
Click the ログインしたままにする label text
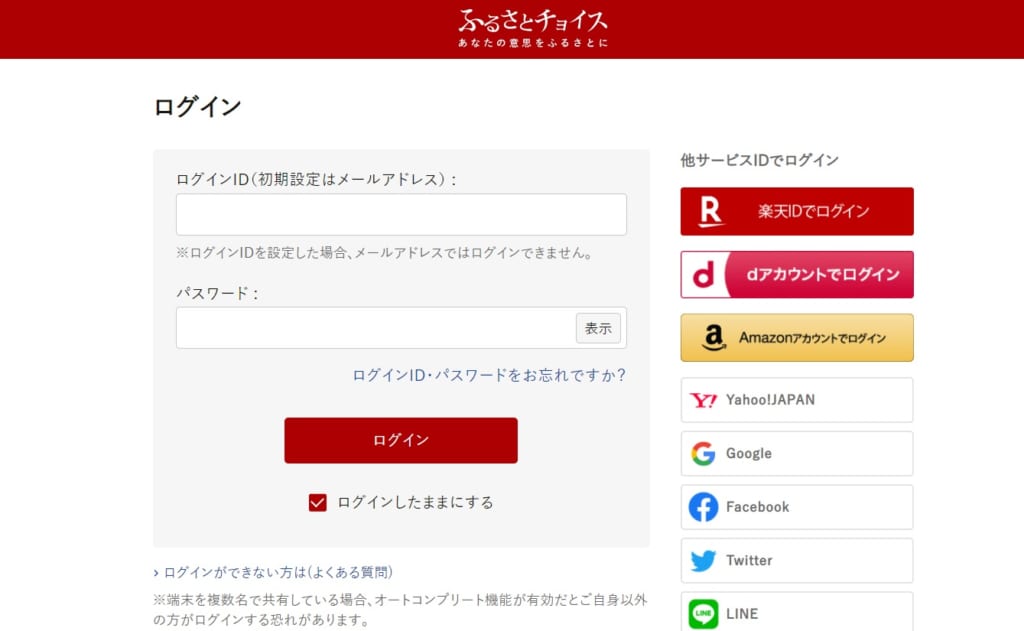[x=415, y=502]
